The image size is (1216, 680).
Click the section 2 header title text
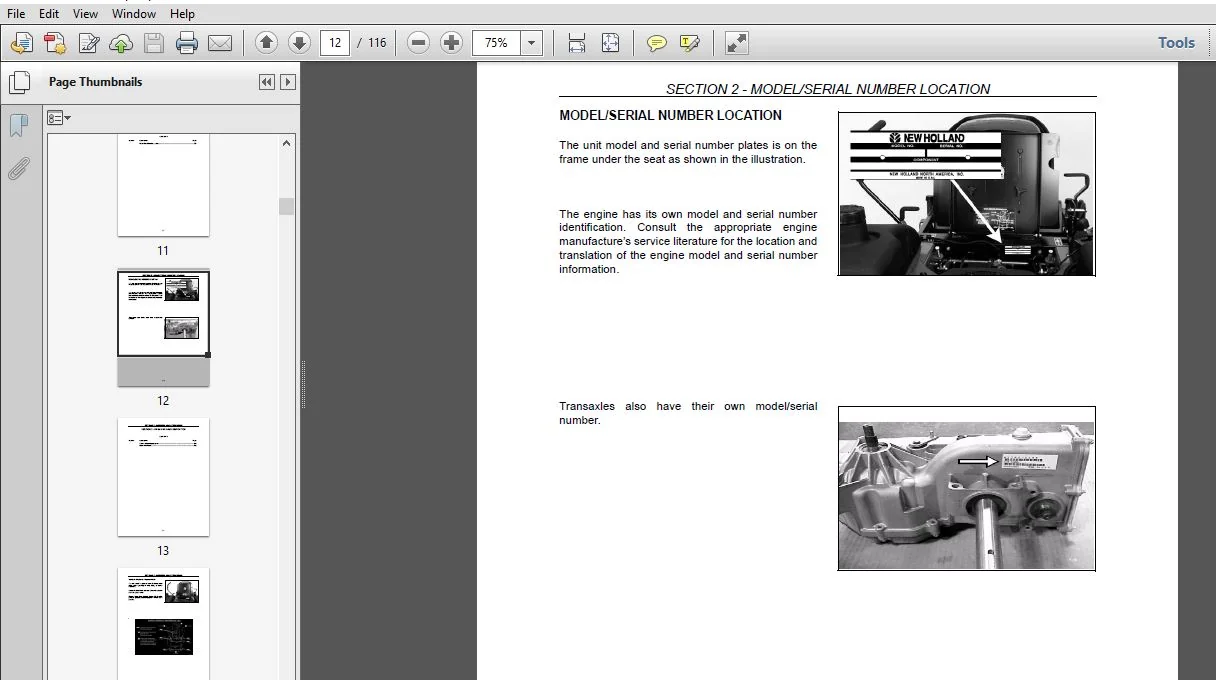(x=828, y=89)
